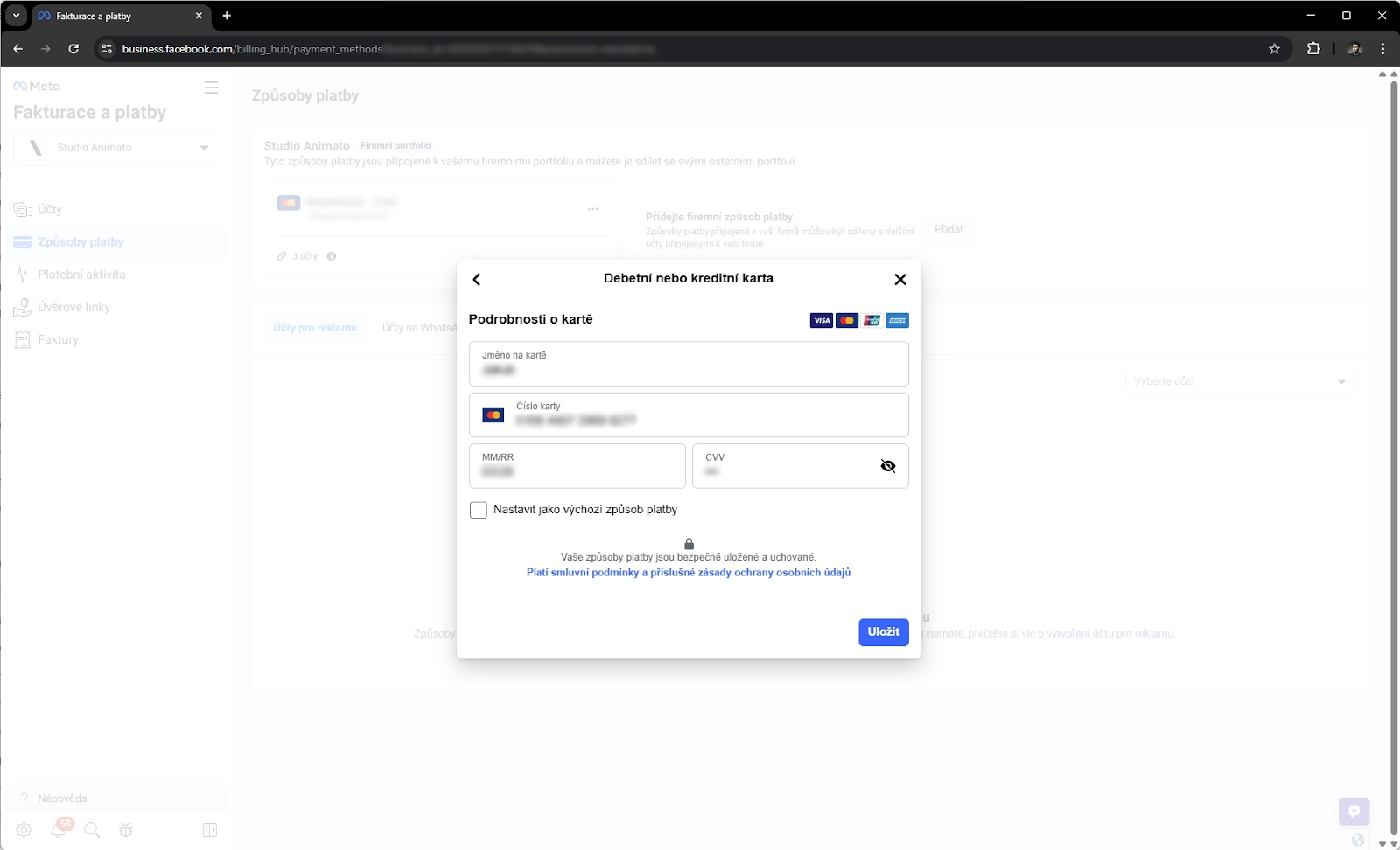Image resolution: width=1400 pixels, height=850 pixels.
Task: Click the bug report icon
Action: click(x=126, y=830)
